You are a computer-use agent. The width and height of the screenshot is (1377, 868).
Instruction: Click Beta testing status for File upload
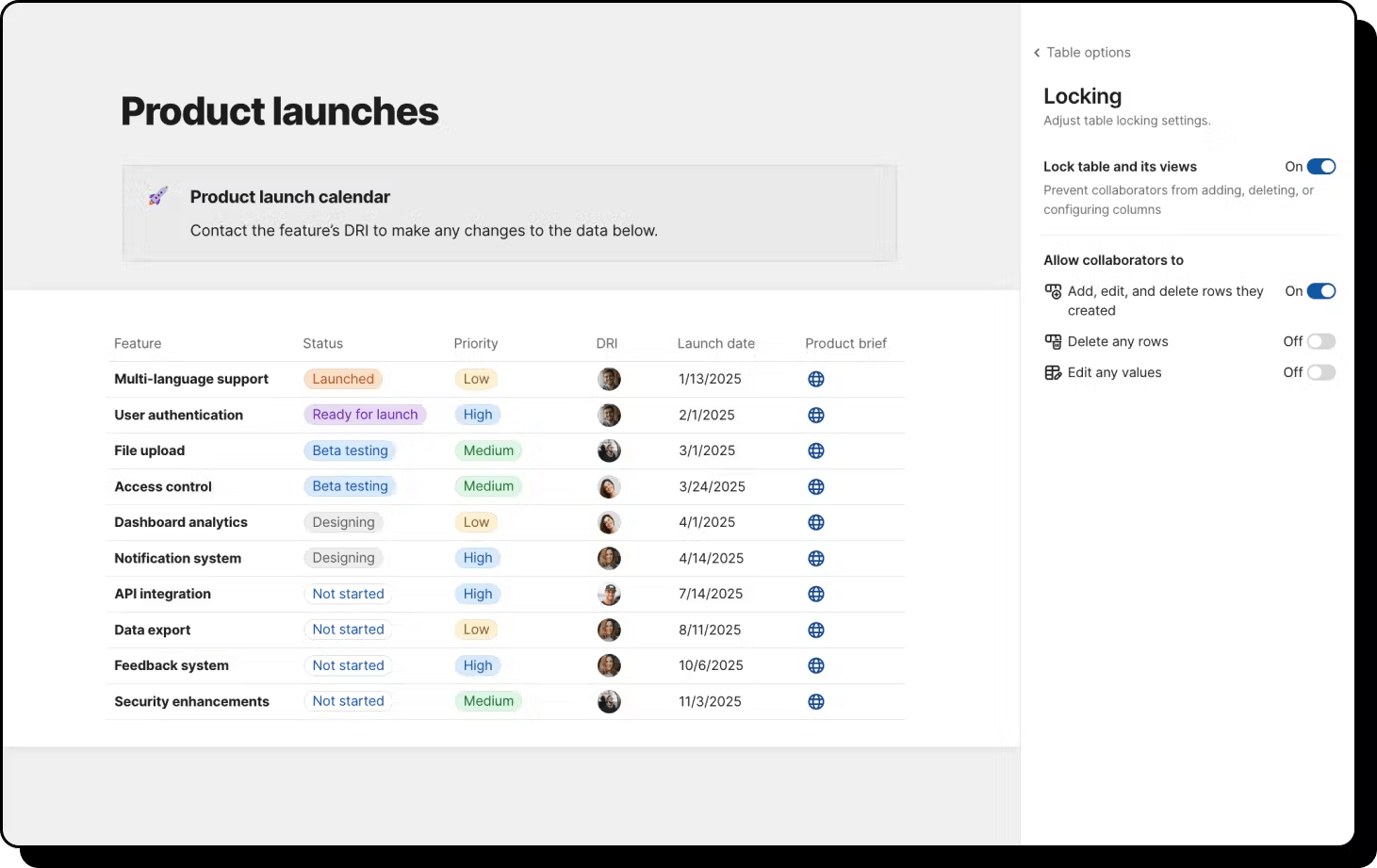[350, 450]
